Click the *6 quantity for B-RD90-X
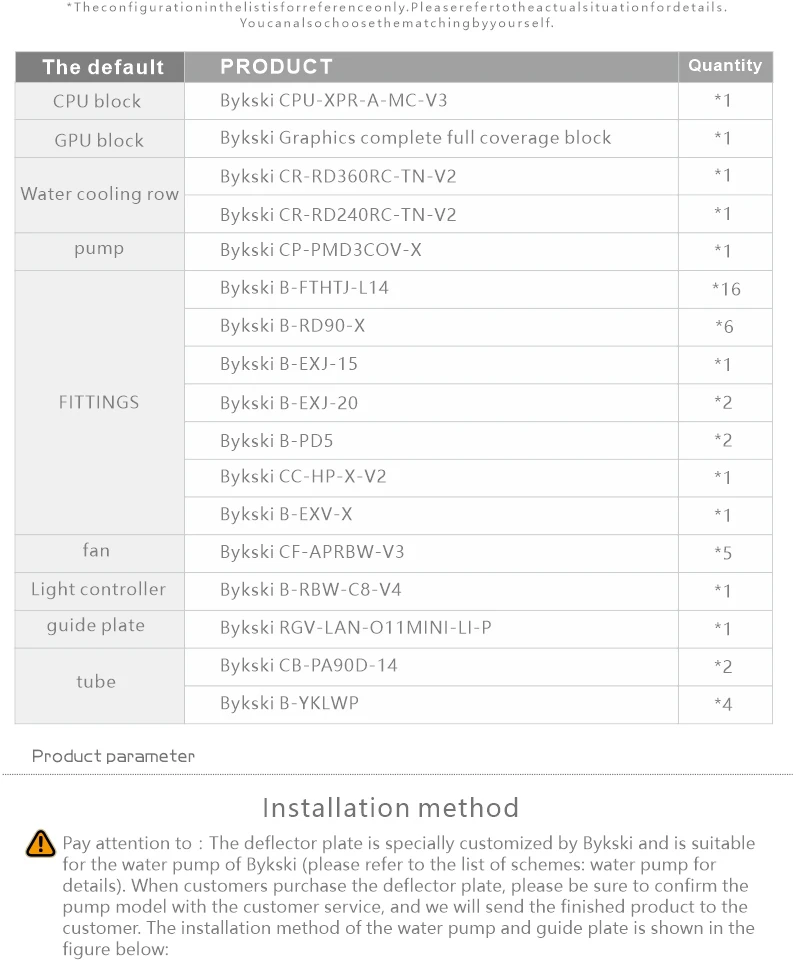Screen dimensions: 796x965 pos(724,327)
